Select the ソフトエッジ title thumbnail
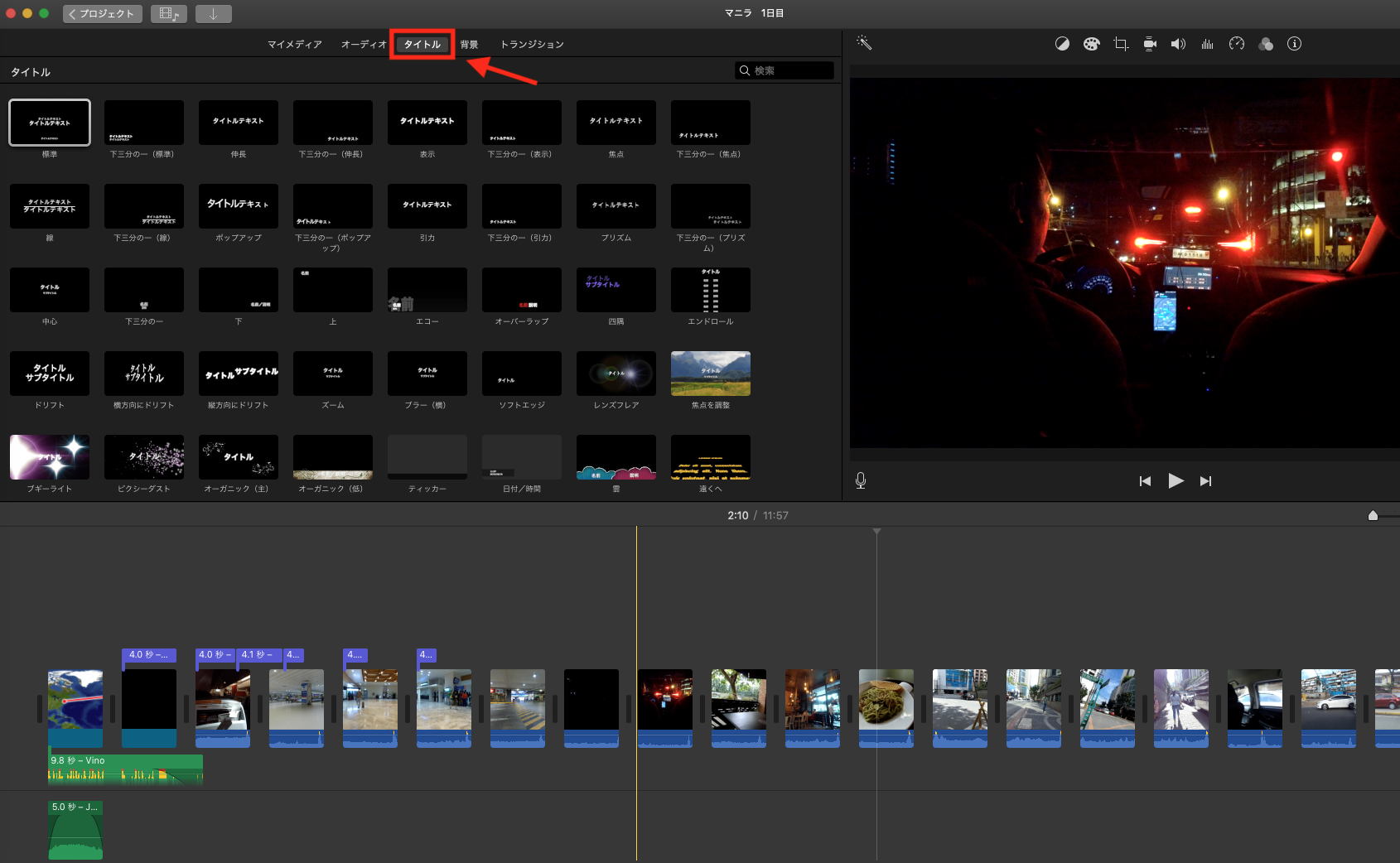The height and width of the screenshot is (863, 1400). click(522, 374)
